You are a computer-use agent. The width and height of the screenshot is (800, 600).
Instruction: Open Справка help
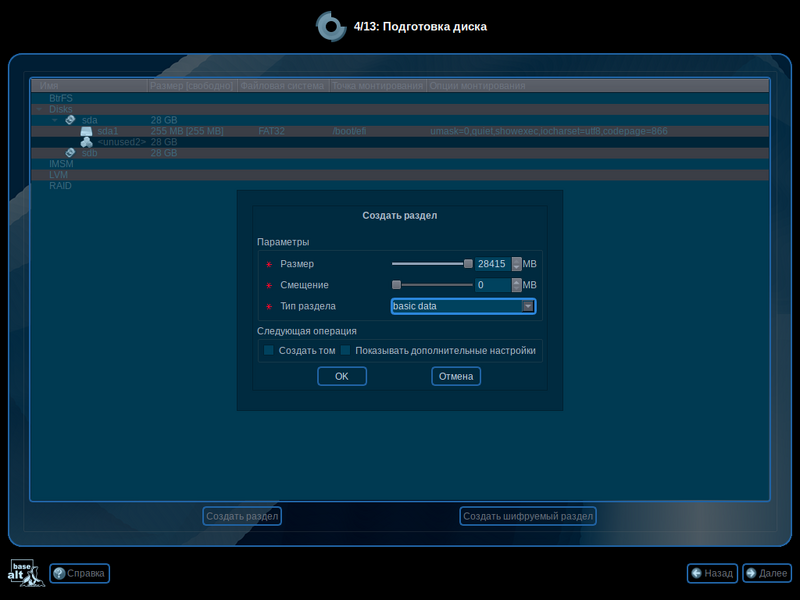coord(80,573)
